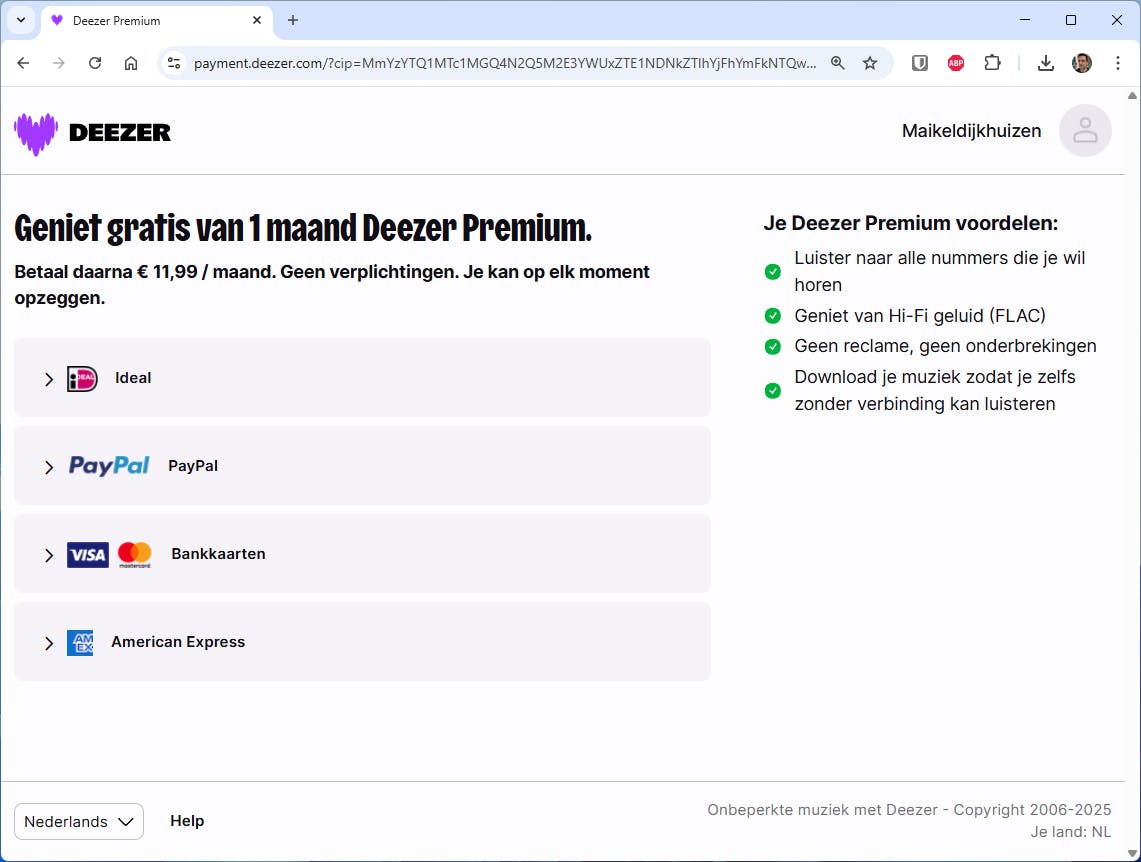Click the downloads icon in the toolbar

(1046, 62)
